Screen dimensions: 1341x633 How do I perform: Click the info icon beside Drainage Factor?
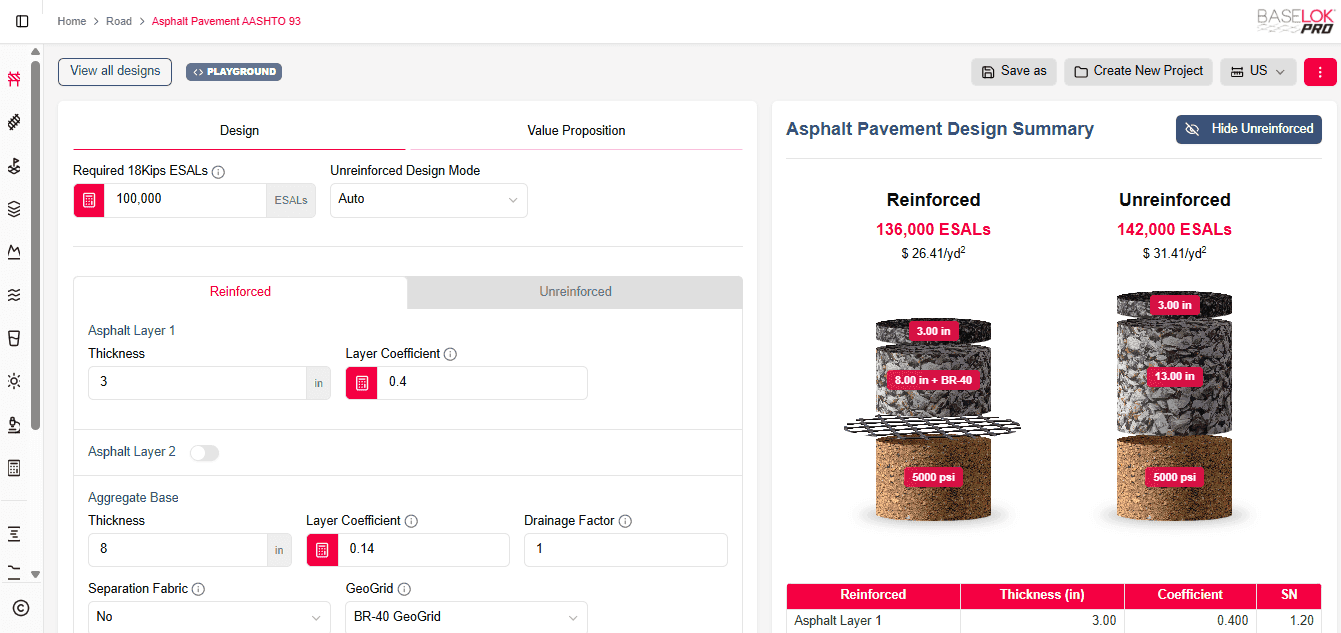click(625, 521)
